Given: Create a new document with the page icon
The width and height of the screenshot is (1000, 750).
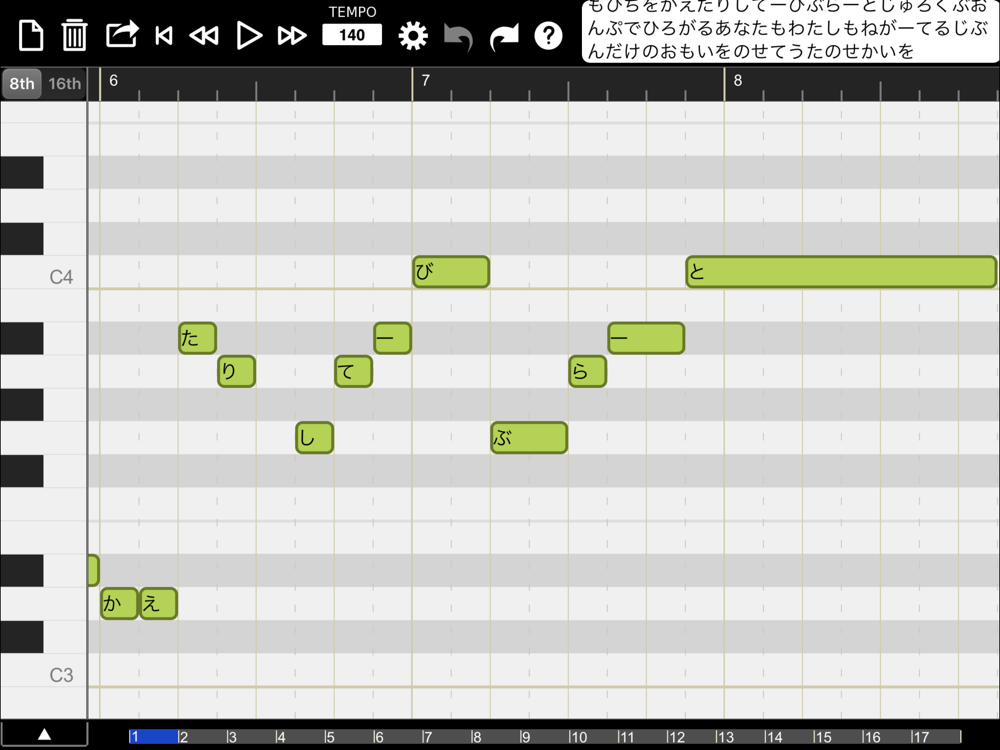Looking at the screenshot, I should pos(31,35).
